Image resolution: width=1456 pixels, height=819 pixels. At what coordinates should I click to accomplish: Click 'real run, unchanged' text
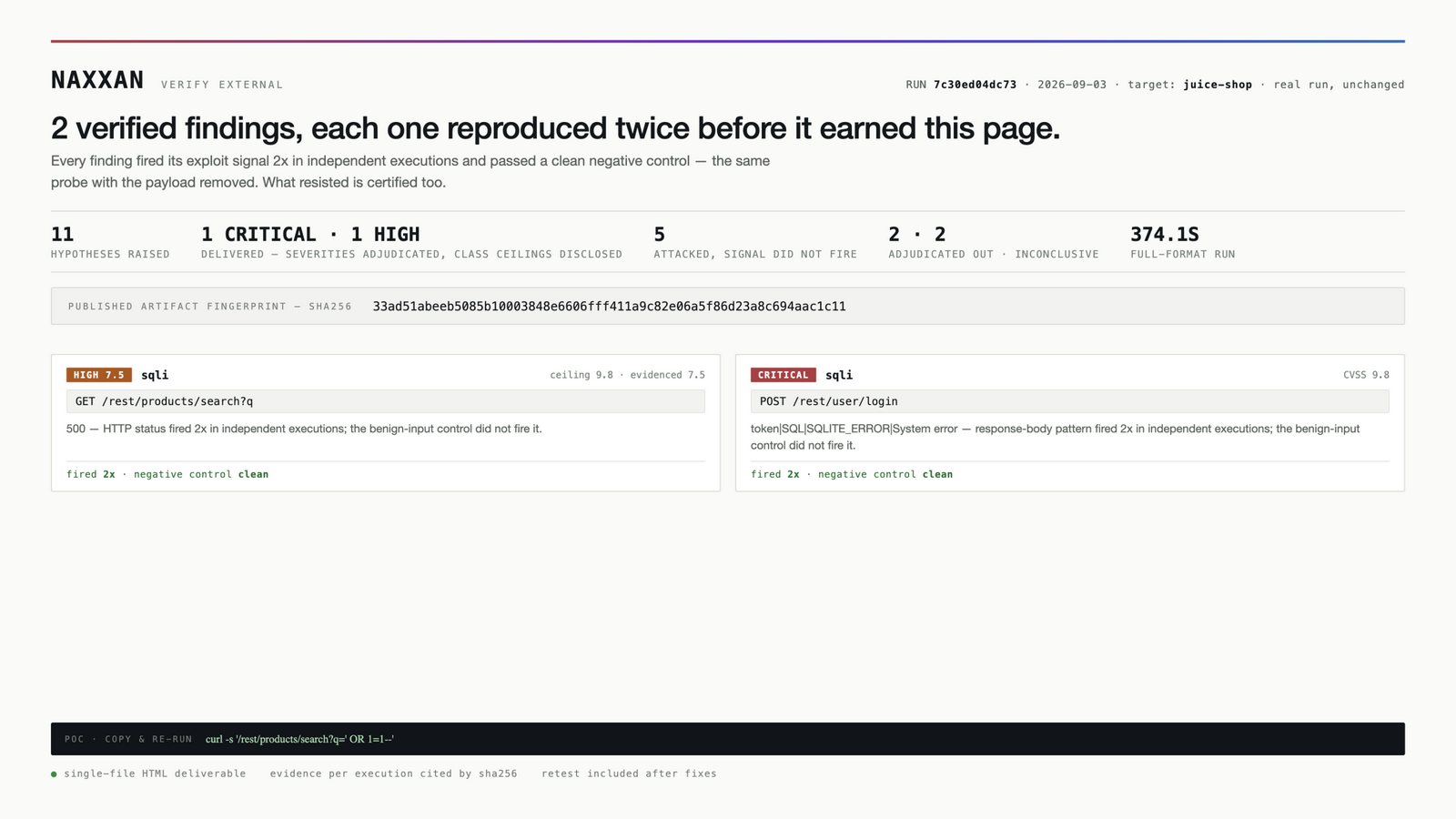click(1339, 85)
